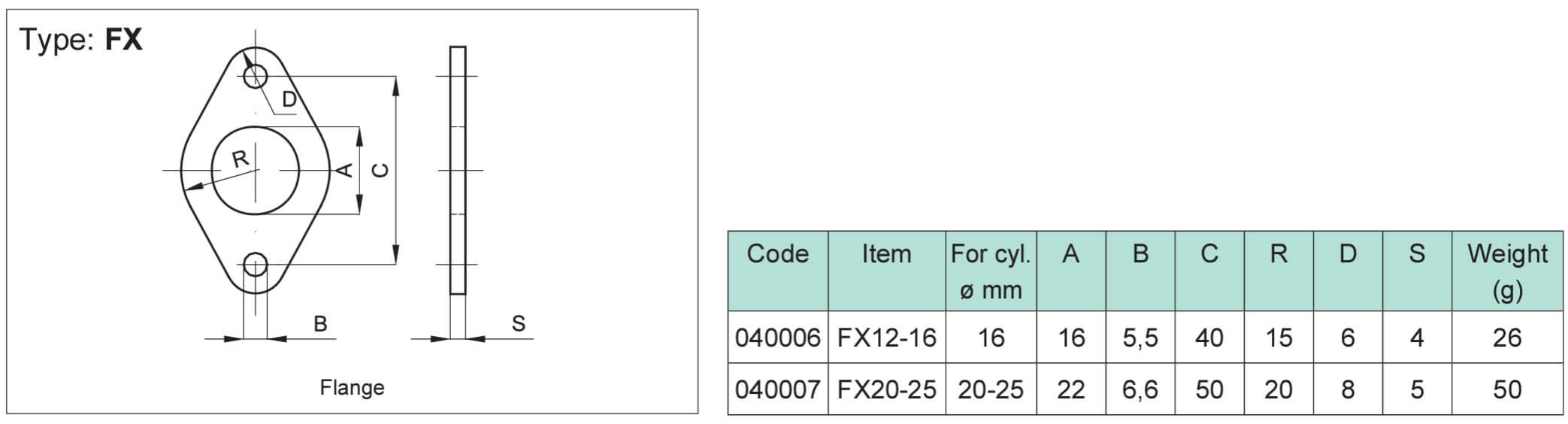The height and width of the screenshot is (424, 1568).
Task: Click the Flange caption text
Action: tap(352, 387)
